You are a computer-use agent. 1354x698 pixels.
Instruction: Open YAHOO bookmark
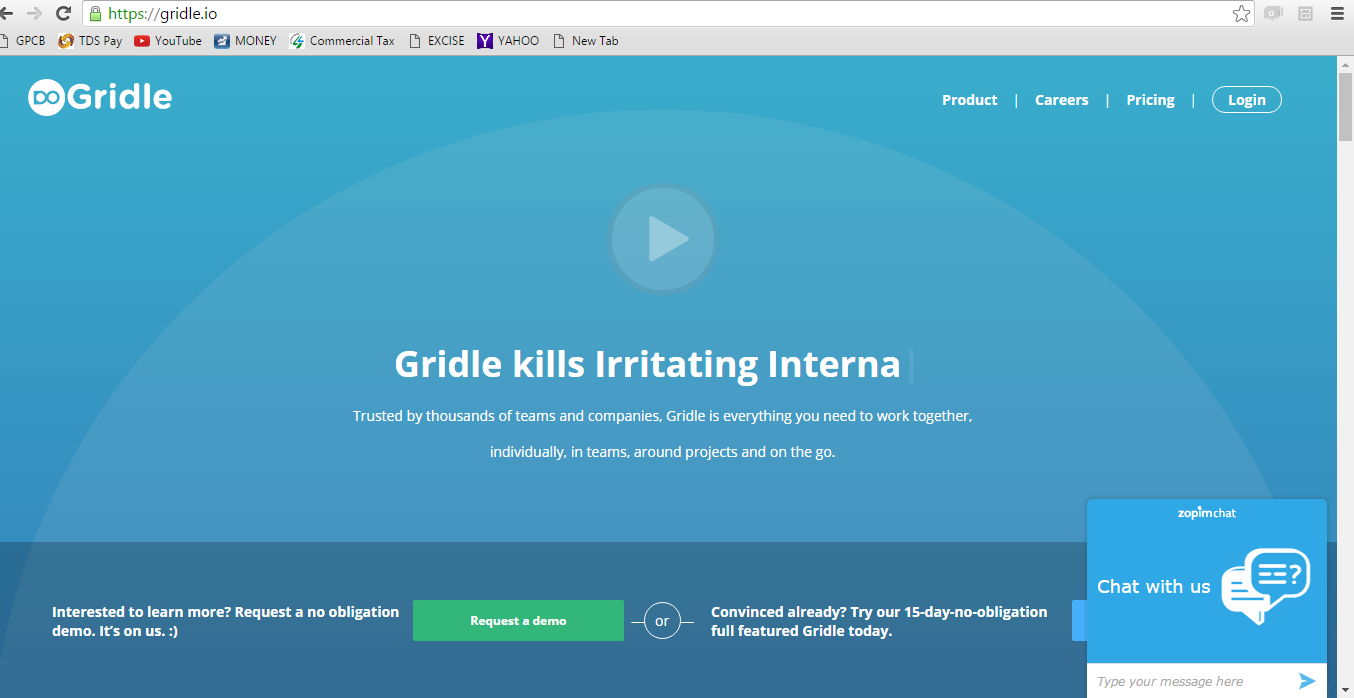[508, 41]
